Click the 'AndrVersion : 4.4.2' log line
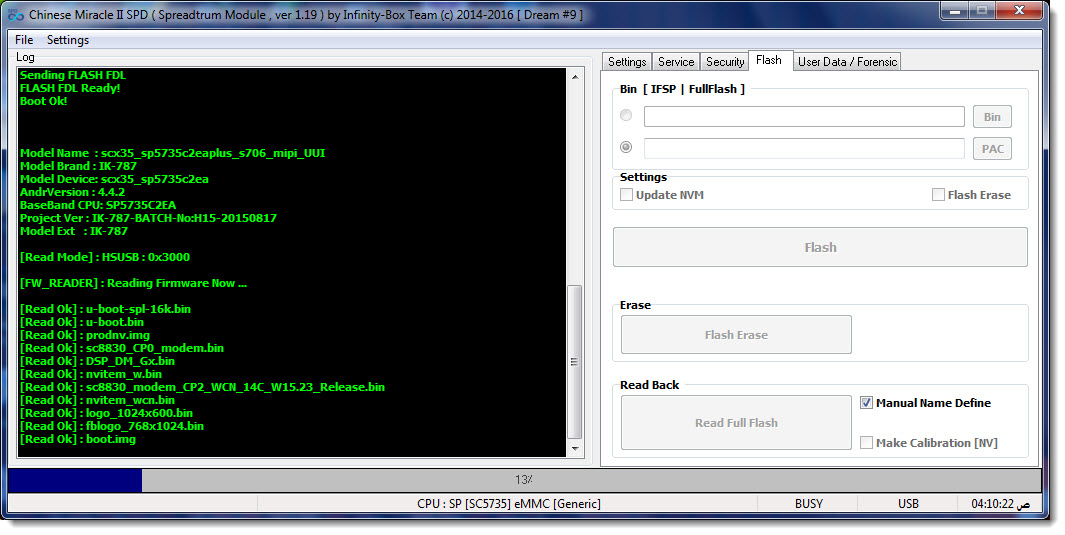This screenshot has width=1065, height=535. [x=72, y=192]
